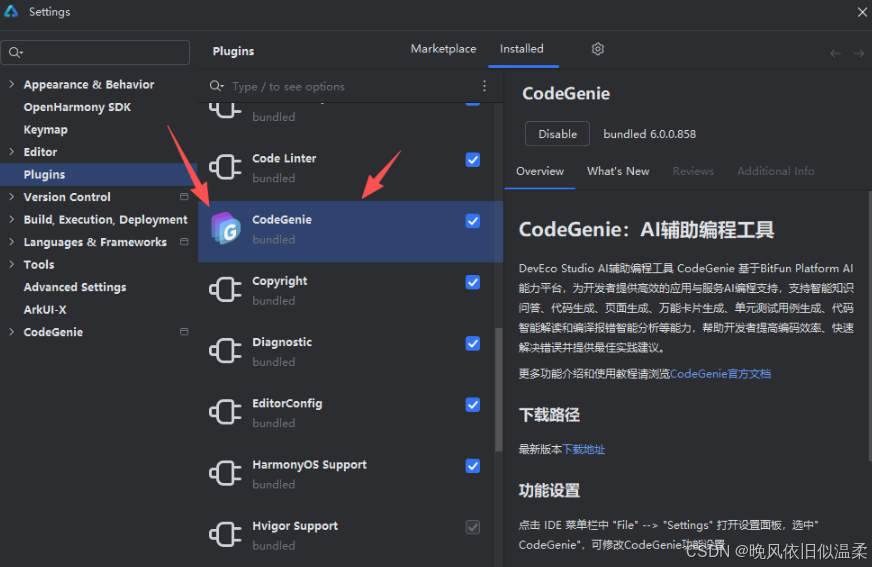The height and width of the screenshot is (567, 872).
Task: Expand Languages & Frameworks node
Action: [12, 242]
